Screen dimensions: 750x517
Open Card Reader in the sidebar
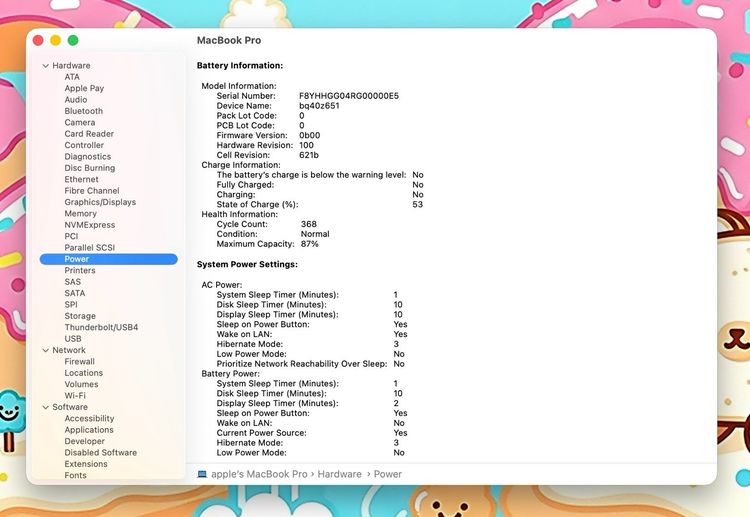[x=89, y=134]
